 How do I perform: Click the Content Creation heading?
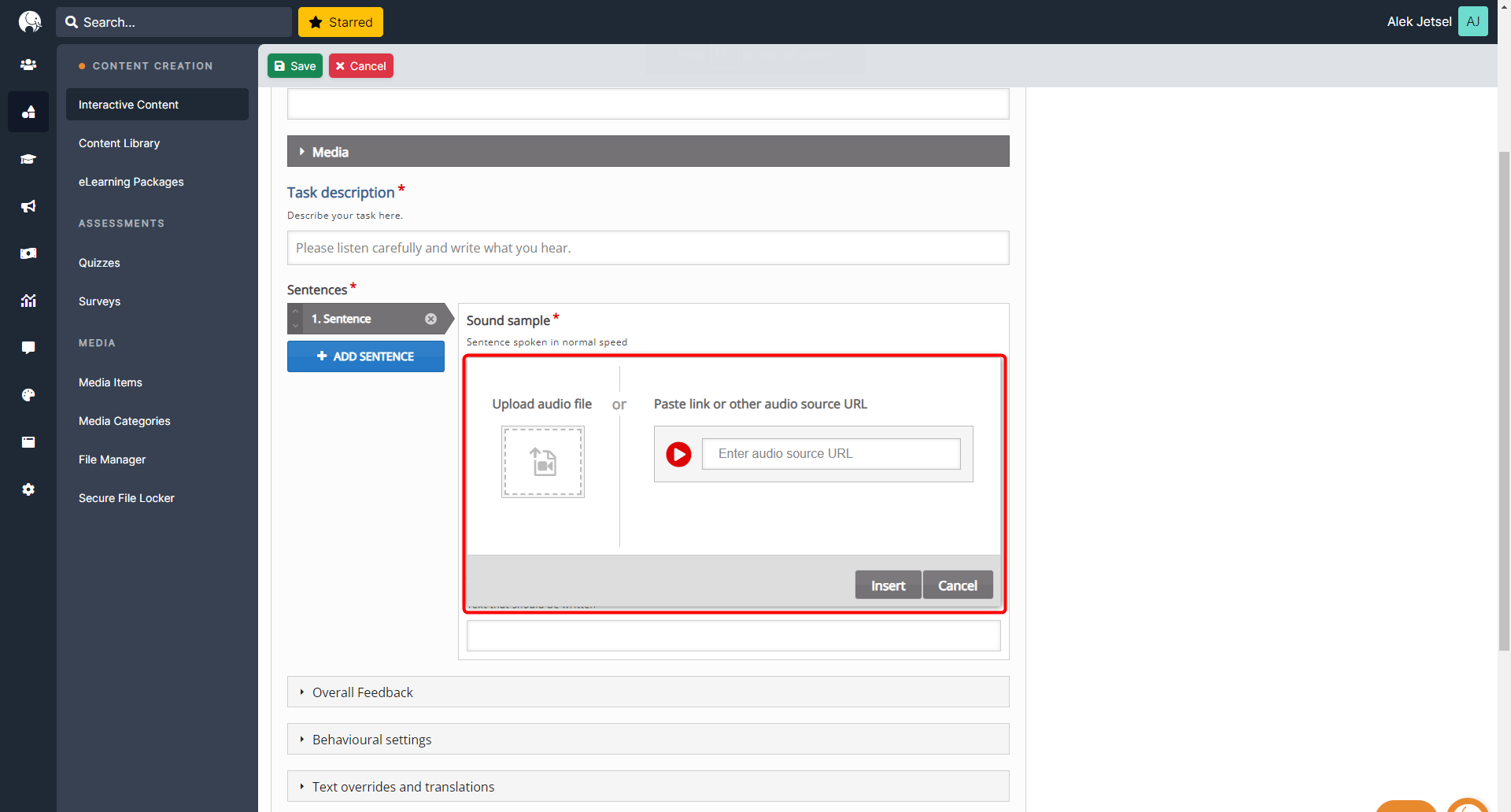(x=153, y=66)
